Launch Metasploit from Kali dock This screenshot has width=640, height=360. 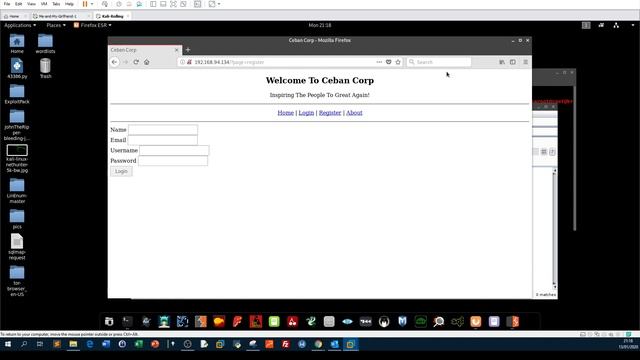(402, 322)
